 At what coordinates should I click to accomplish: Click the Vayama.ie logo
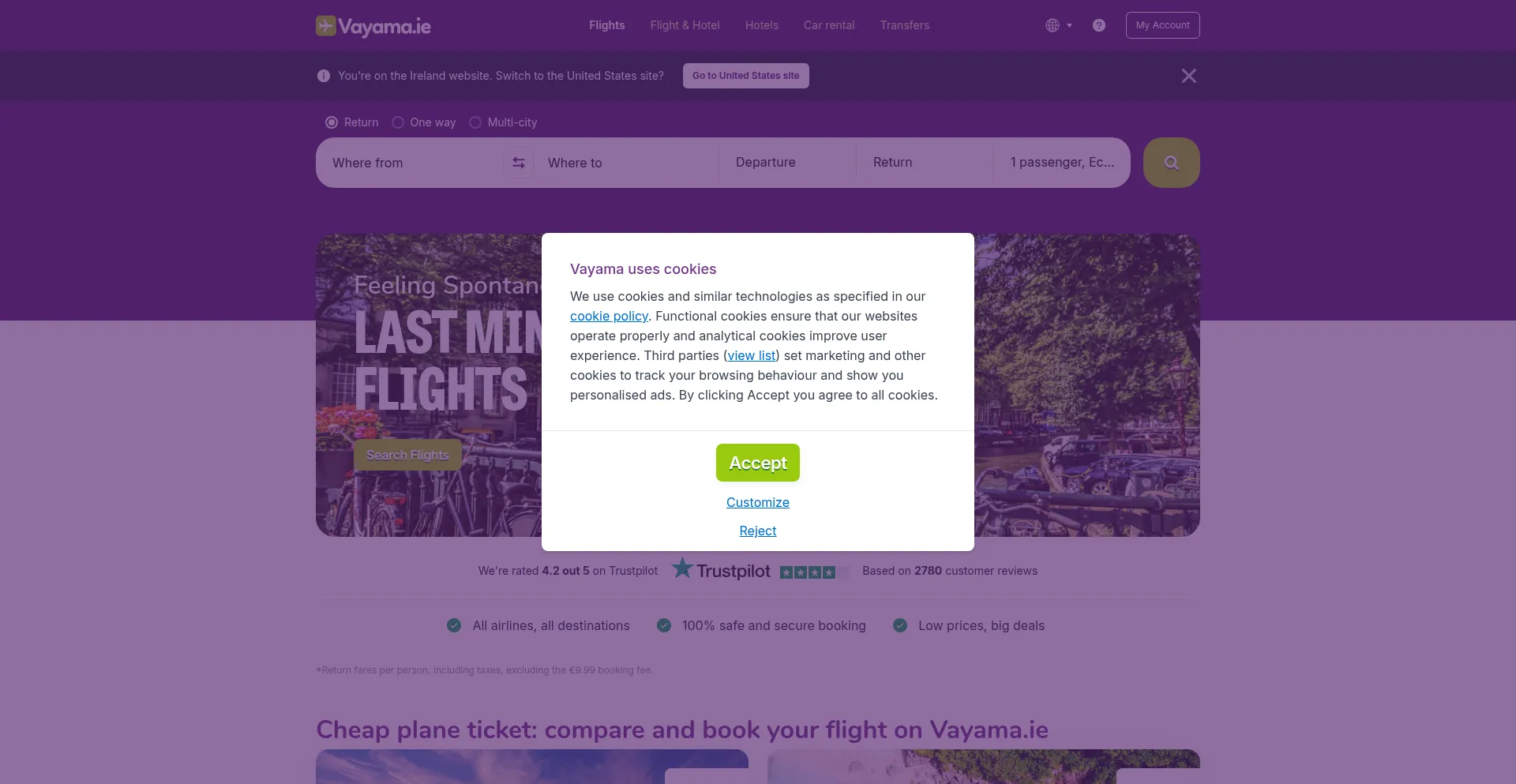pos(373,26)
